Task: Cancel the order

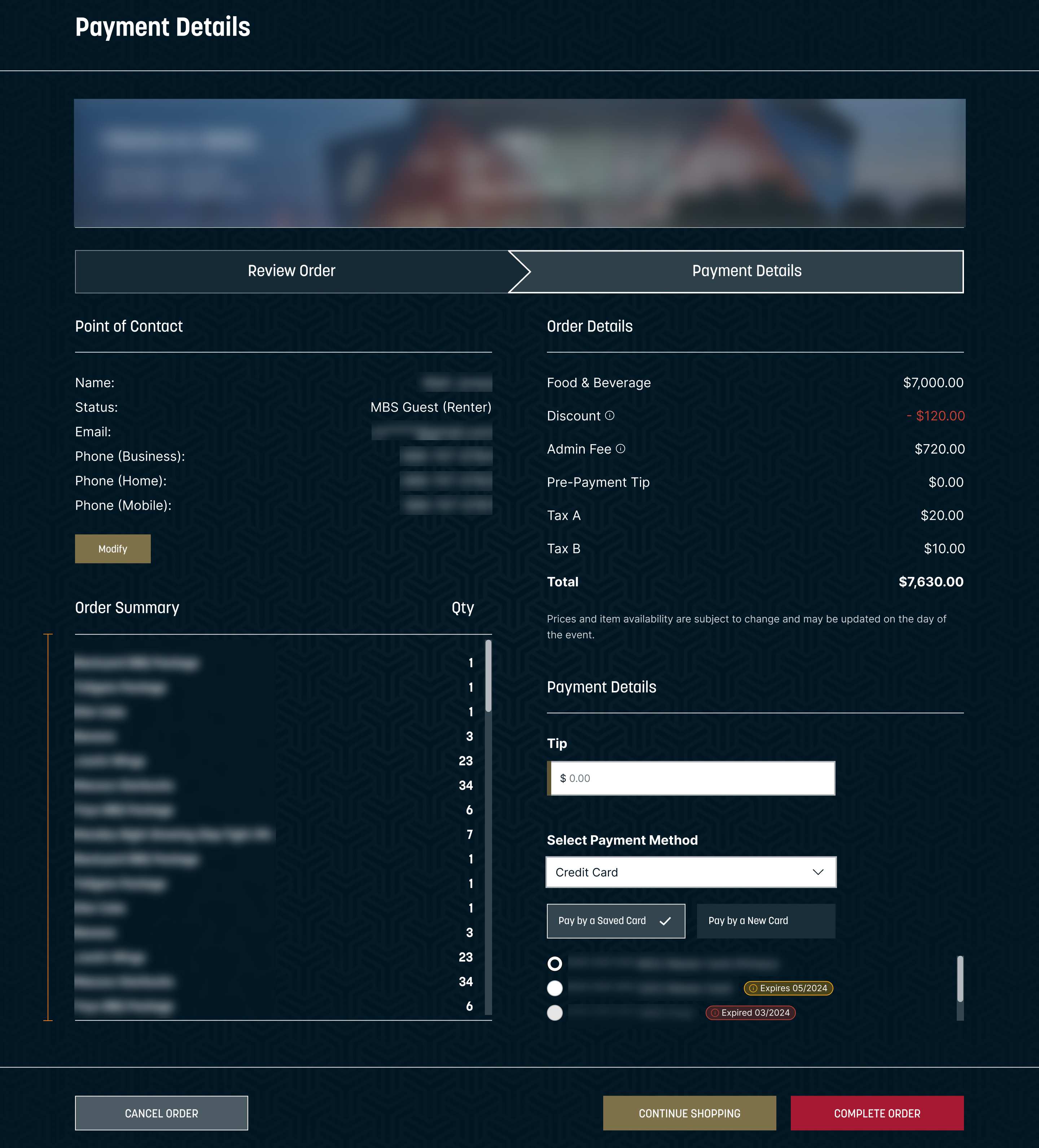Action: 161,1113
